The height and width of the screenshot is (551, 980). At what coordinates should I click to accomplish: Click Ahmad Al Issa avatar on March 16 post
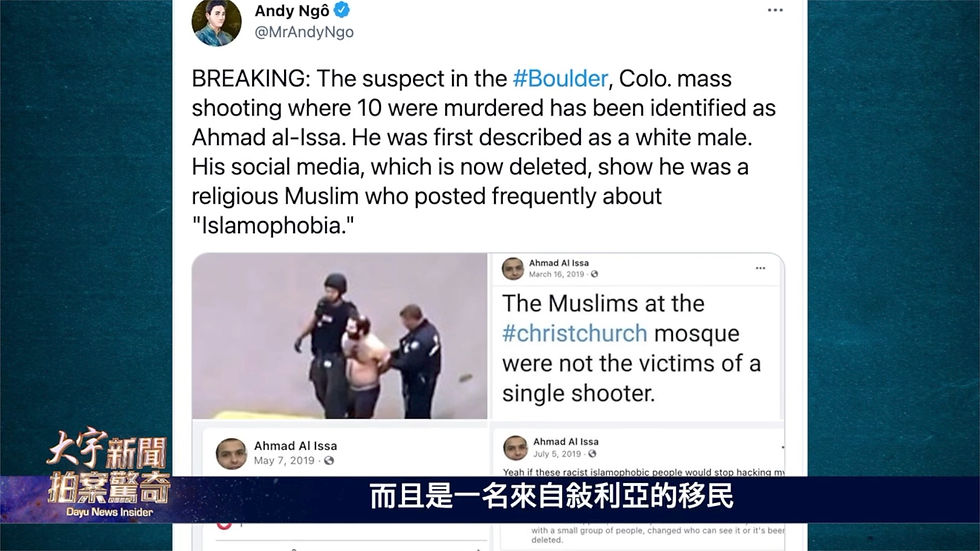pos(513,269)
